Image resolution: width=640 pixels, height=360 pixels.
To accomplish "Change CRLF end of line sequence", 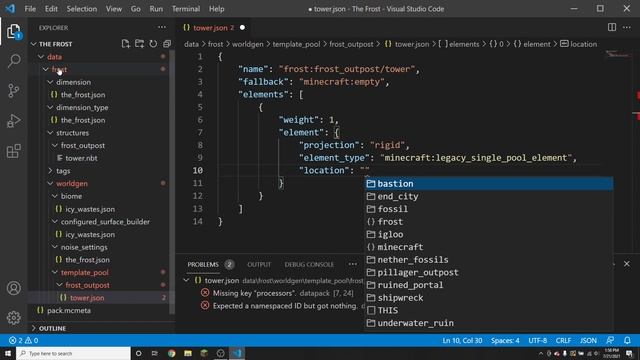I will point(563,340).
